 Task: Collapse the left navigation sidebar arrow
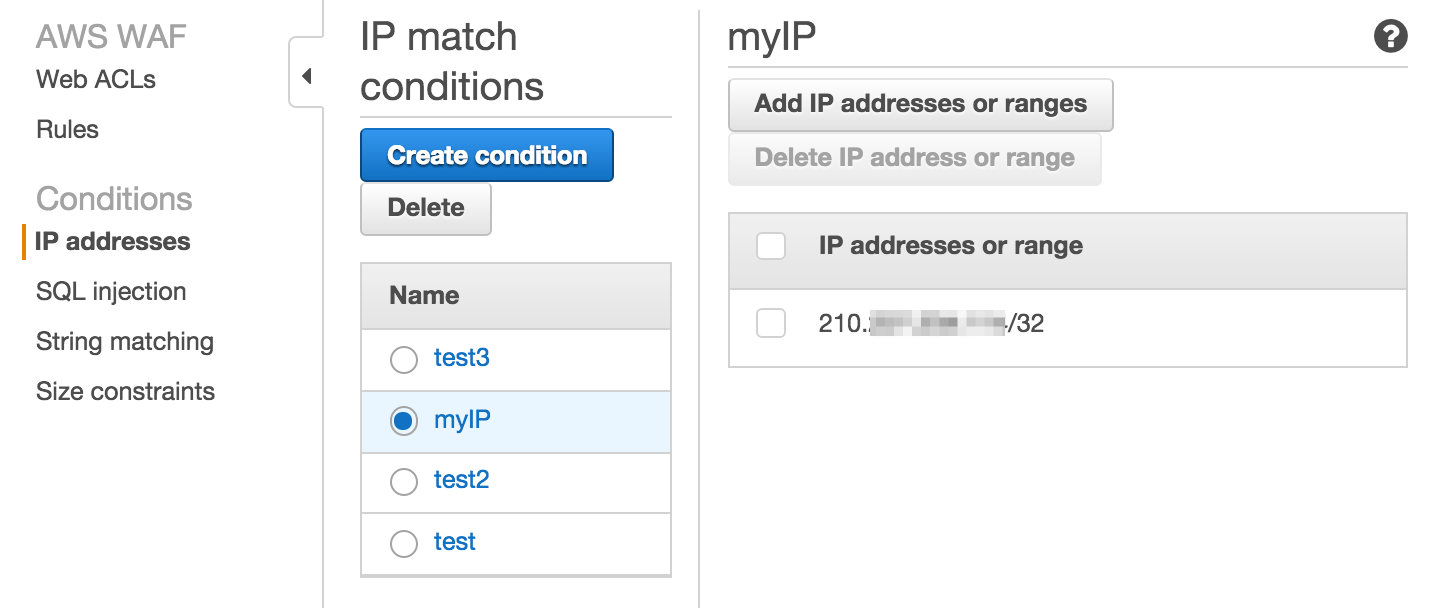click(306, 76)
